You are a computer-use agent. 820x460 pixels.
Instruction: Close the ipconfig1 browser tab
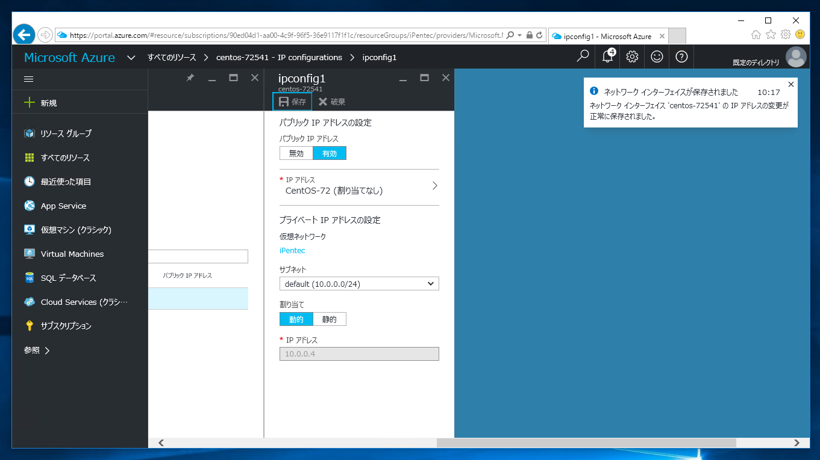[662, 36]
